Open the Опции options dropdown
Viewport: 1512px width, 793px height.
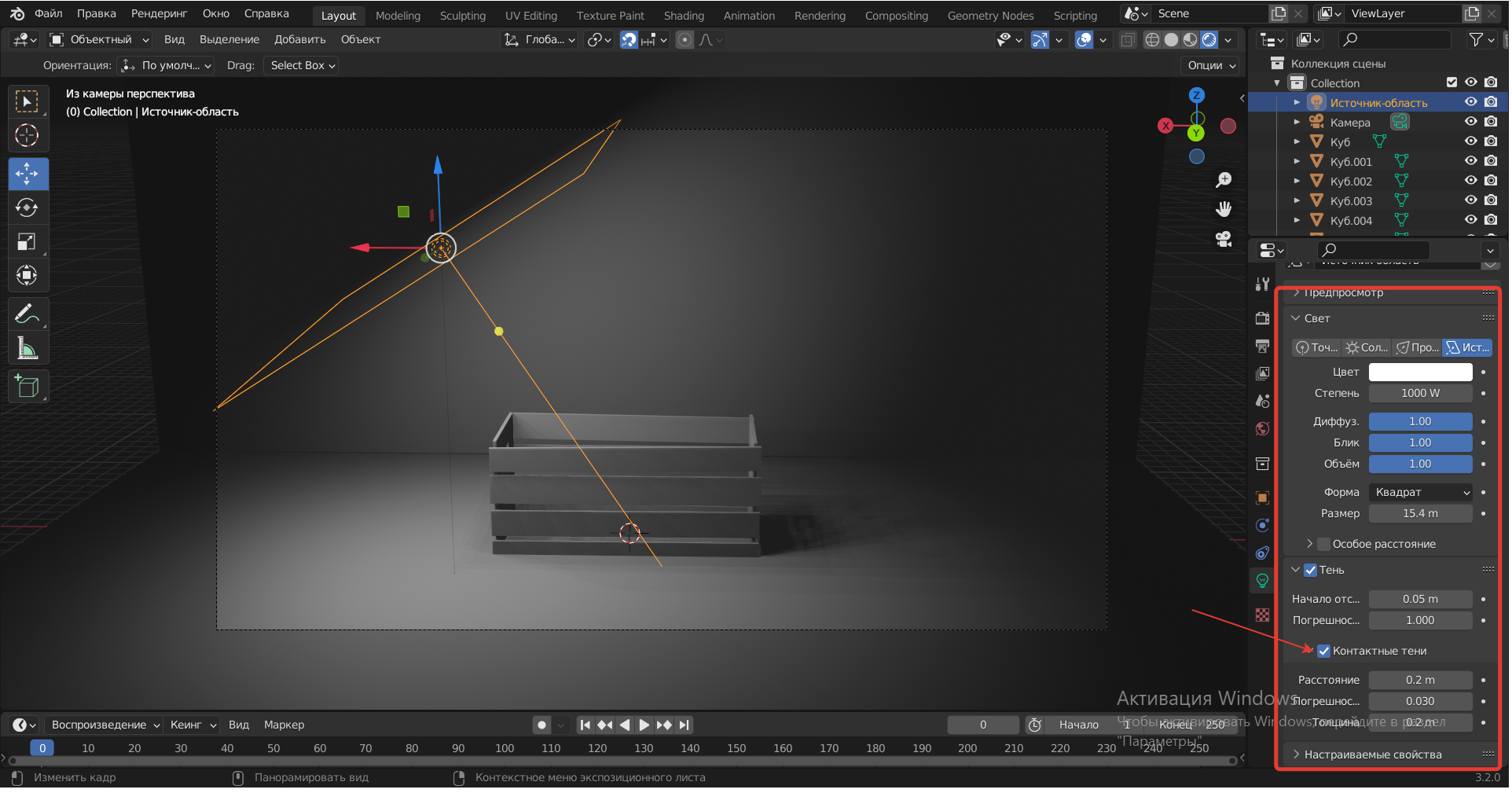tap(1210, 65)
